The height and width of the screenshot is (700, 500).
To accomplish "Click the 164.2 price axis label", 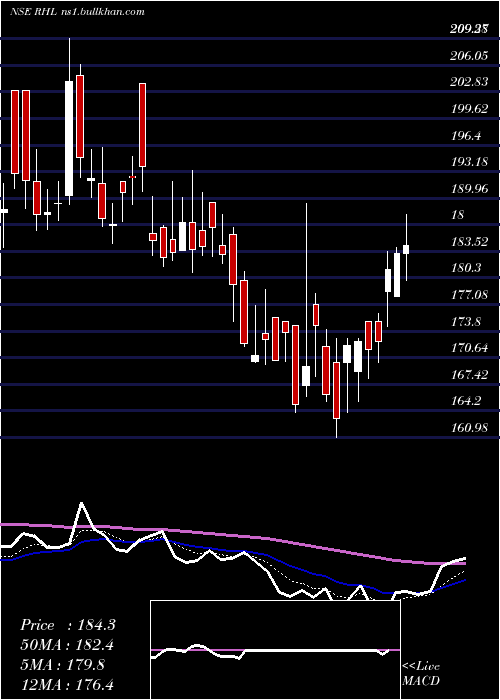I will click(x=466, y=401).
